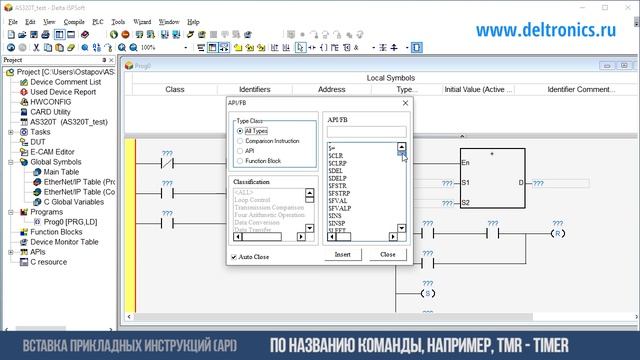
Task: Click the Coil parentheses icon
Action: coord(323,48)
